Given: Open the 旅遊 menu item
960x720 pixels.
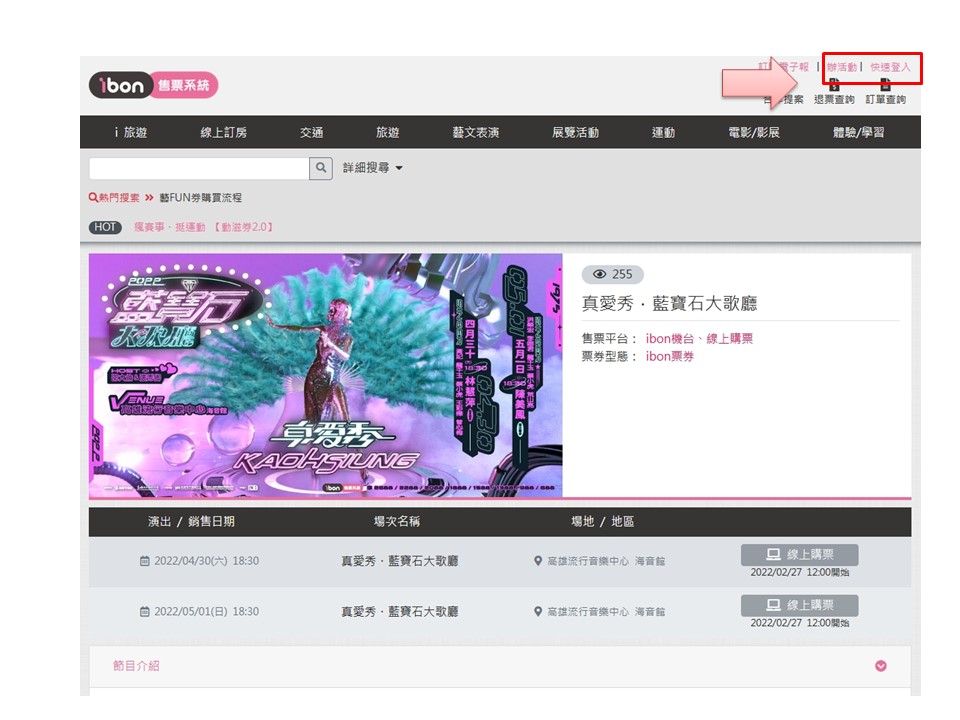Looking at the screenshot, I should click(388, 132).
